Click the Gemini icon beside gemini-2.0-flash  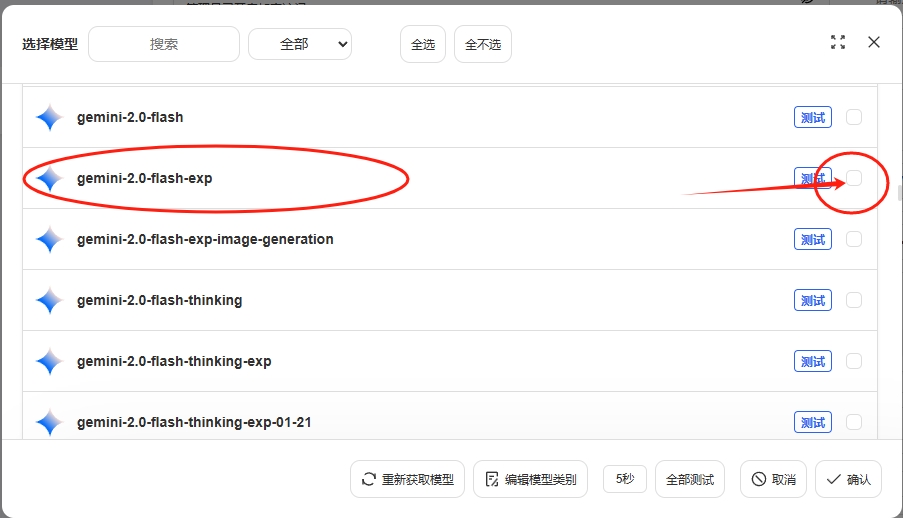click(x=50, y=118)
